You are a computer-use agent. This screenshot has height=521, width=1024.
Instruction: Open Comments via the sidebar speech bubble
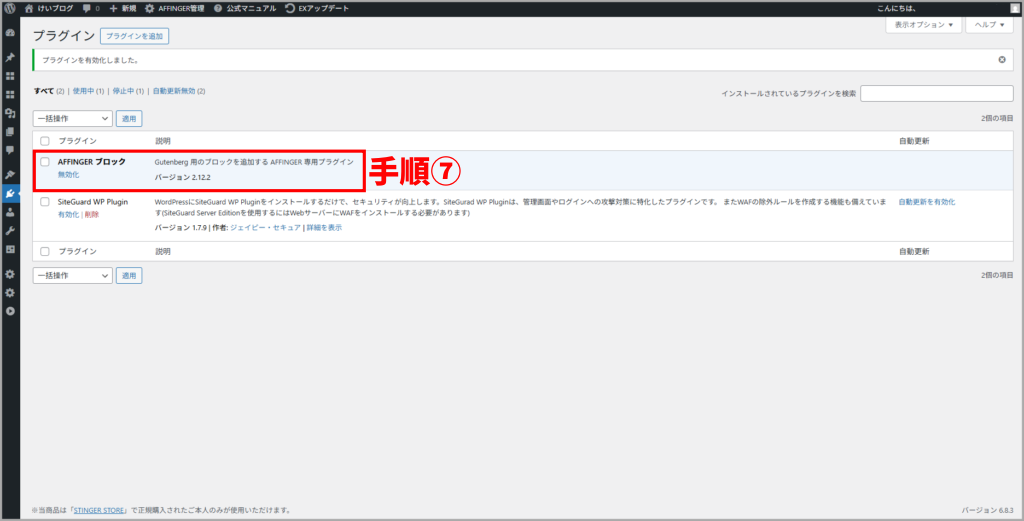point(10,149)
